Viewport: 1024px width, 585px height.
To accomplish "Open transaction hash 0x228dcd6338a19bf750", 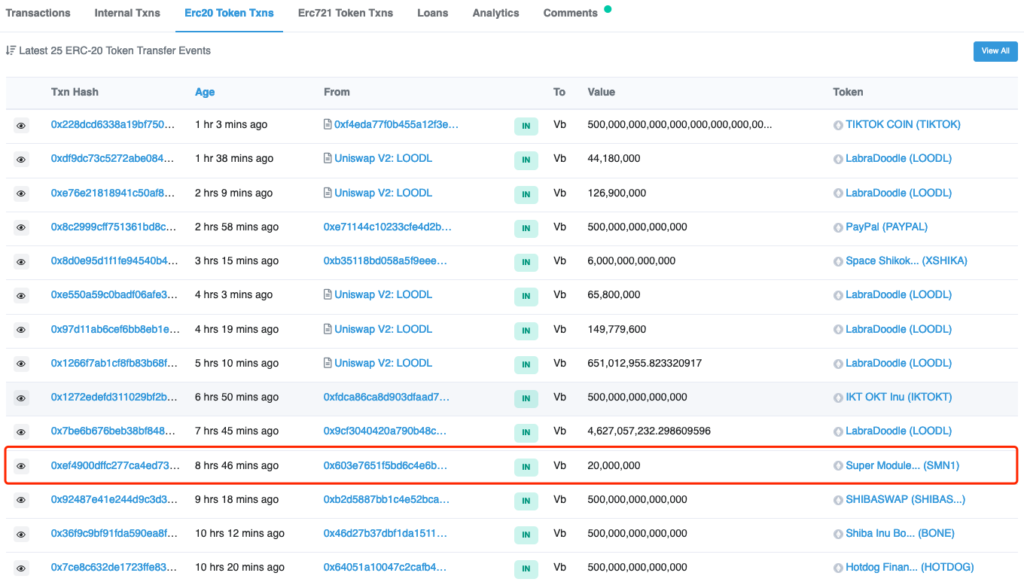I will pyautogui.click(x=113, y=124).
